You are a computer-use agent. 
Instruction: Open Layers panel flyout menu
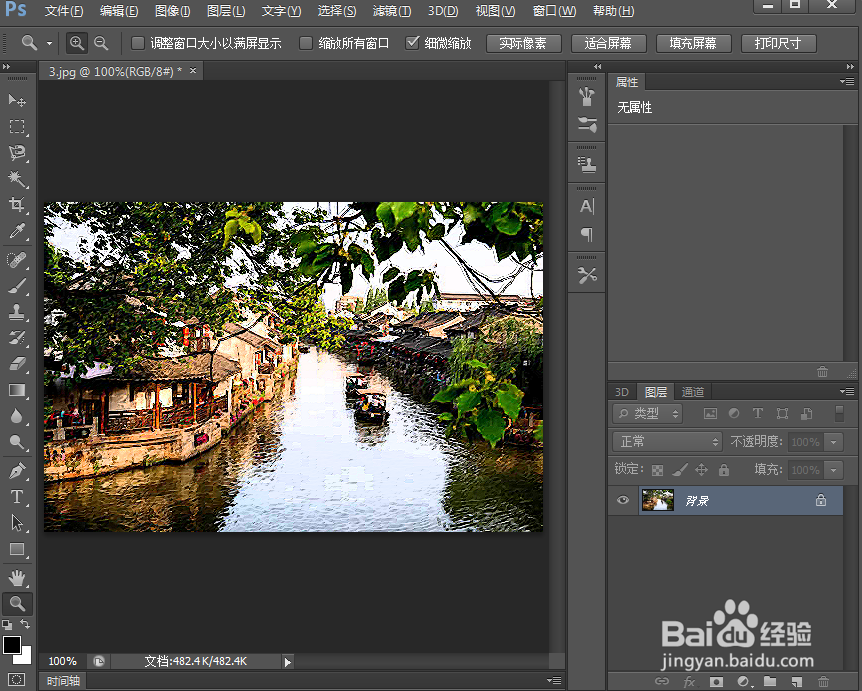pos(847,391)
